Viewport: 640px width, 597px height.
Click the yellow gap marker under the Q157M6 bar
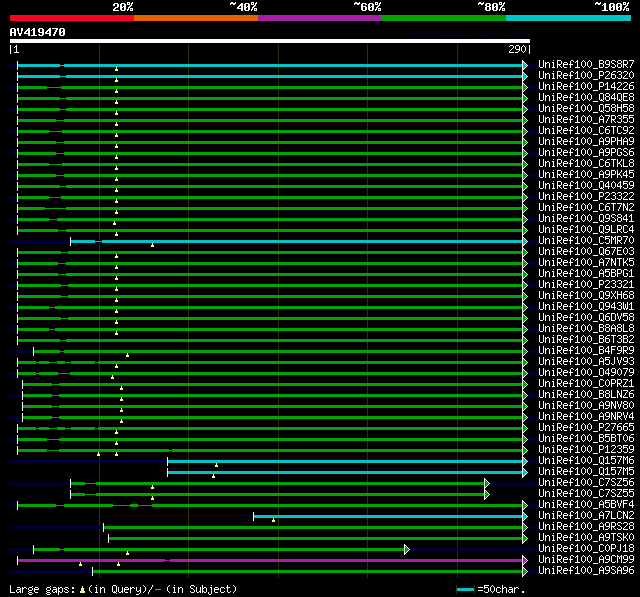point(216,465)
